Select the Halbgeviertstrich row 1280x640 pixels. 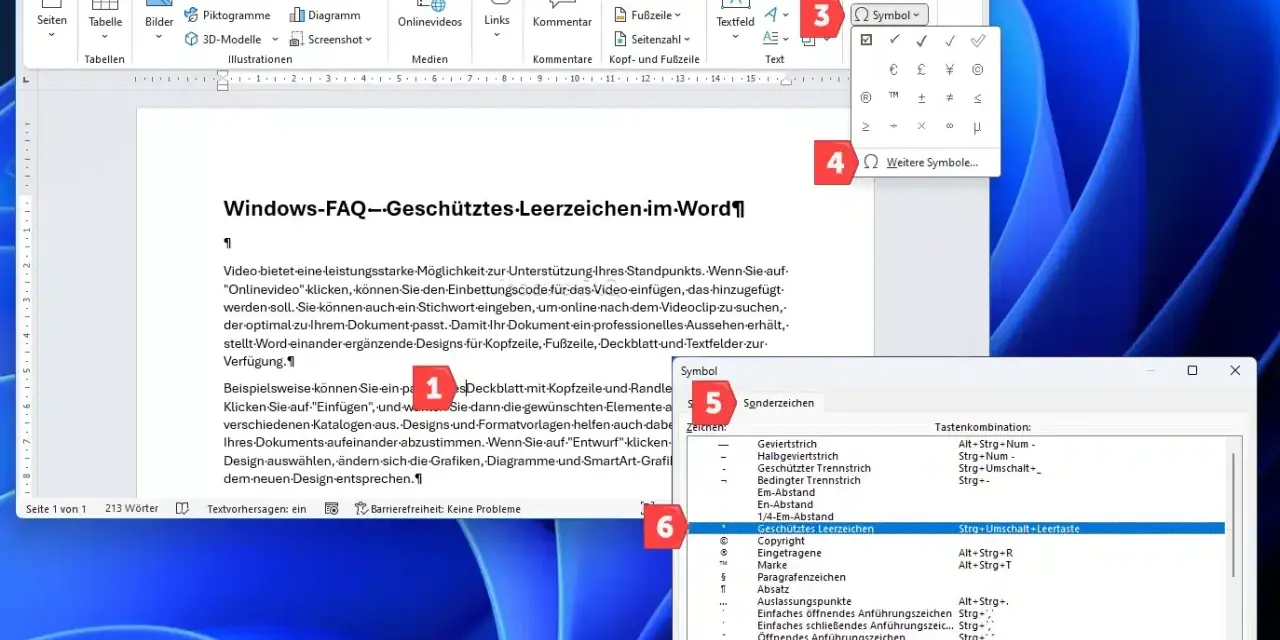click(x=956, y=456)
